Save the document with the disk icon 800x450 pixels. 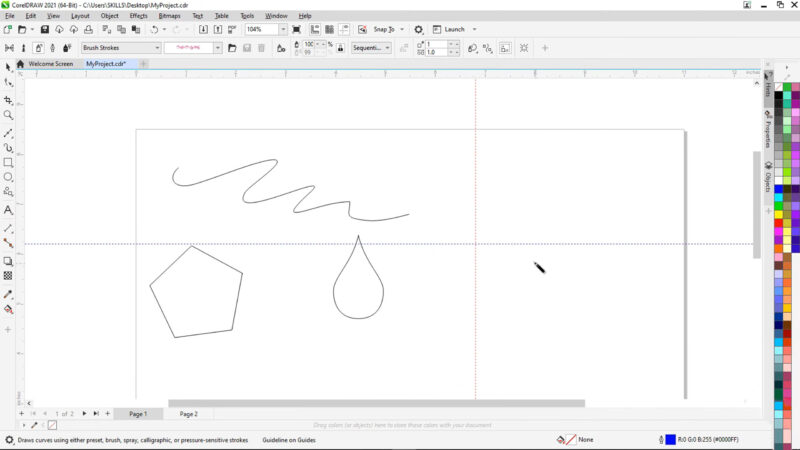coord(45,30)
